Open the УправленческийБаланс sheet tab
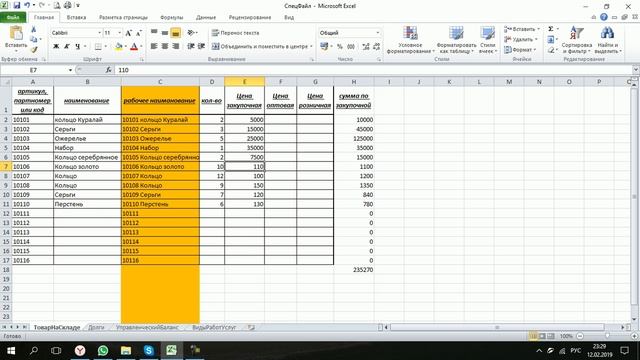The height and width of the screenshot is (360, 640). [147, 327]
